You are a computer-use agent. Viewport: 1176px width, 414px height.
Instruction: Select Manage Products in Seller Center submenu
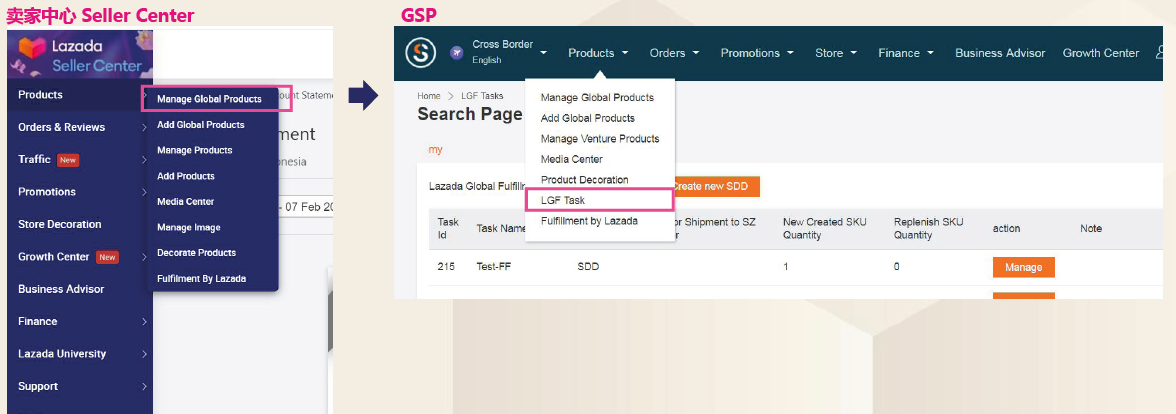point(194,150)
